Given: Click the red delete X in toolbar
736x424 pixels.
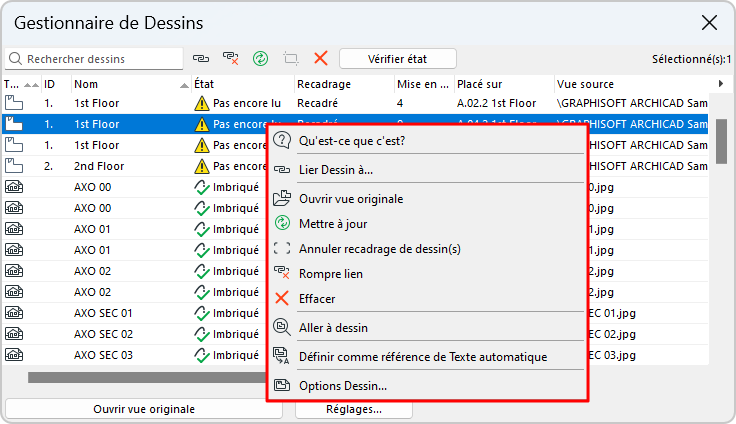Looking at the screenshot, I should coord(321,59).
